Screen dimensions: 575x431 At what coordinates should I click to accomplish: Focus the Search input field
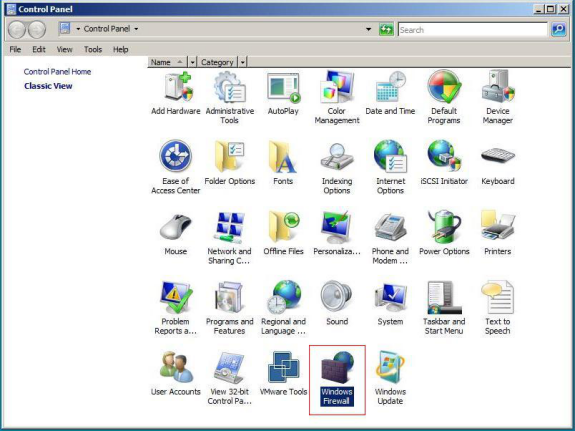(x=472, y=30)
